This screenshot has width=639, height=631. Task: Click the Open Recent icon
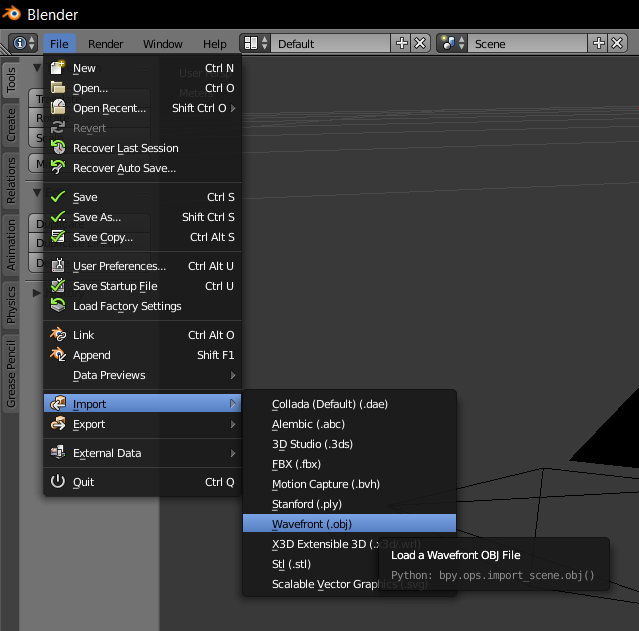pyautogui.click(x=57, y=108)
